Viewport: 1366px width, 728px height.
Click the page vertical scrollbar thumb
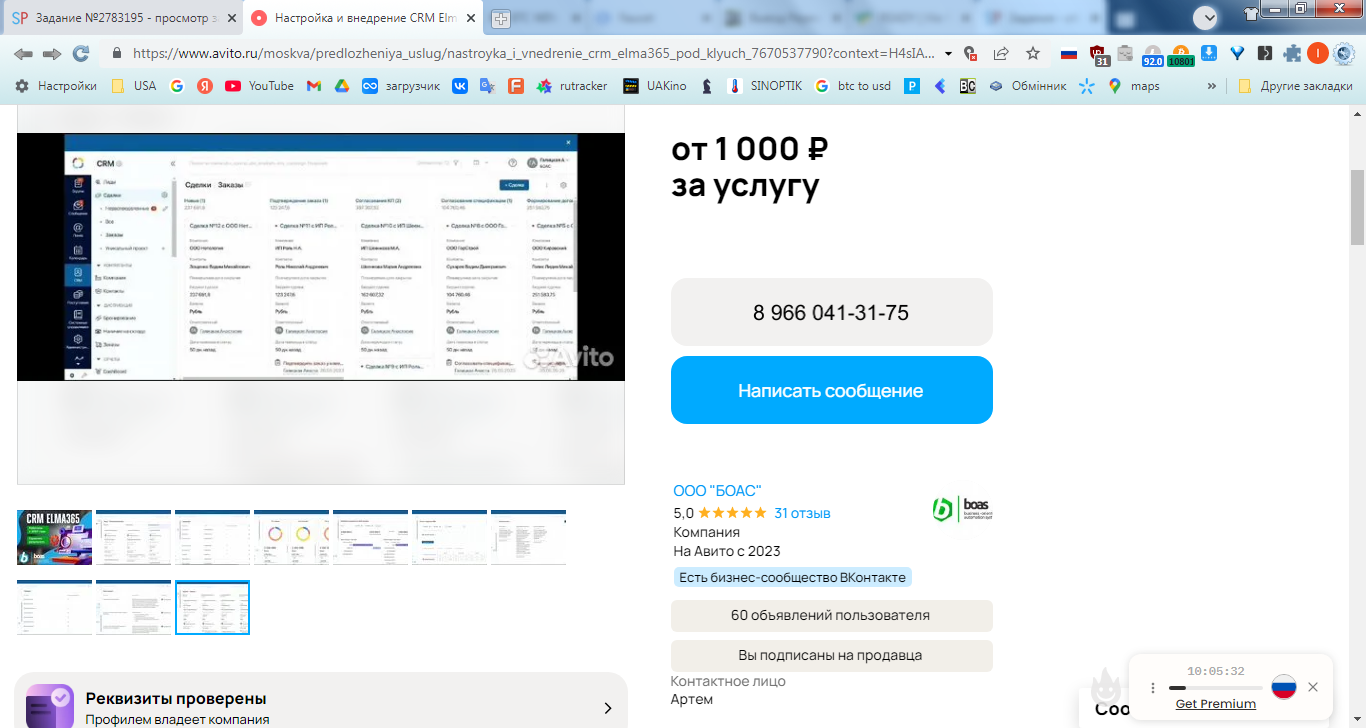pos(1357,207)
